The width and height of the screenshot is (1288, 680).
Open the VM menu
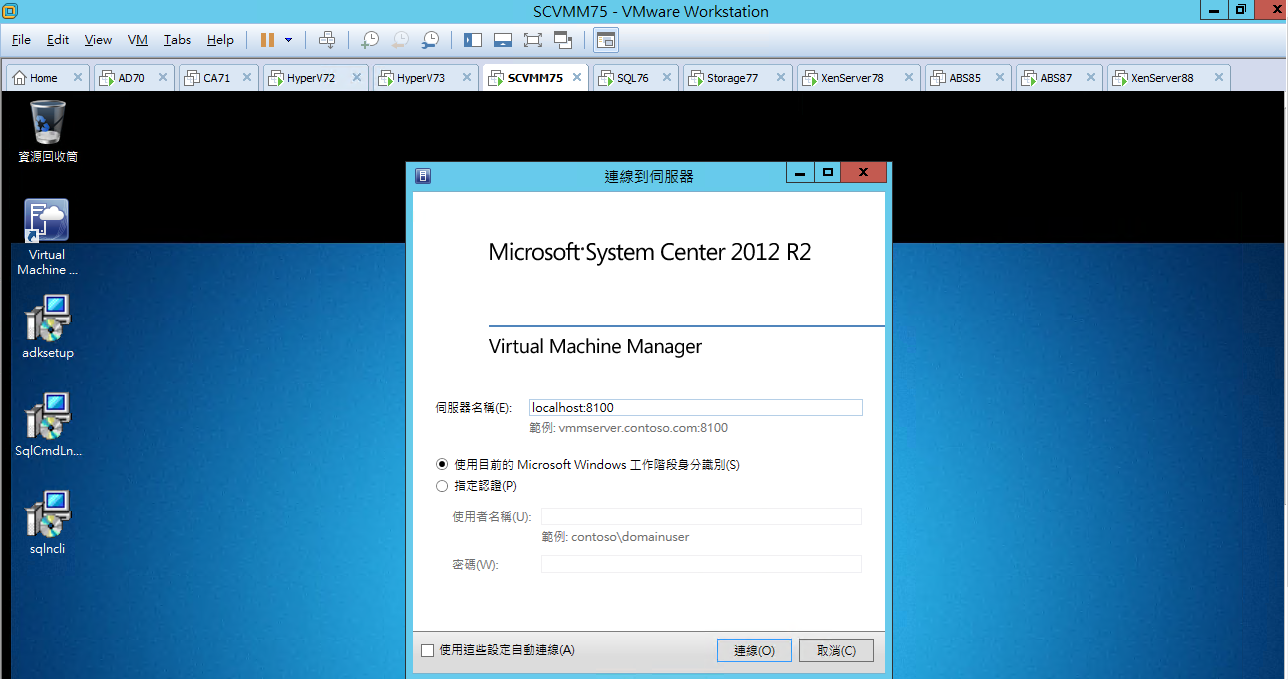click(x=138, y=40)
